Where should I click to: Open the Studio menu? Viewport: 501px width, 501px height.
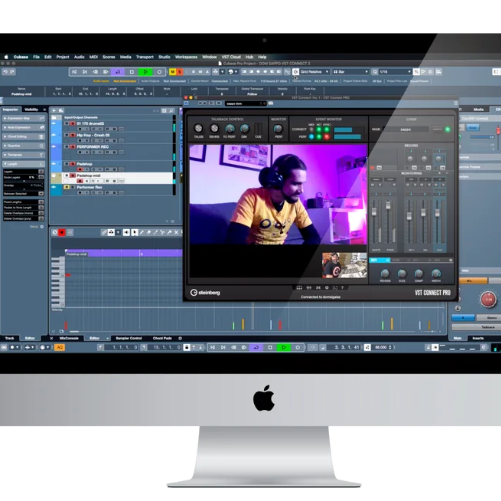pyautogui.click(x=164, y=57)
